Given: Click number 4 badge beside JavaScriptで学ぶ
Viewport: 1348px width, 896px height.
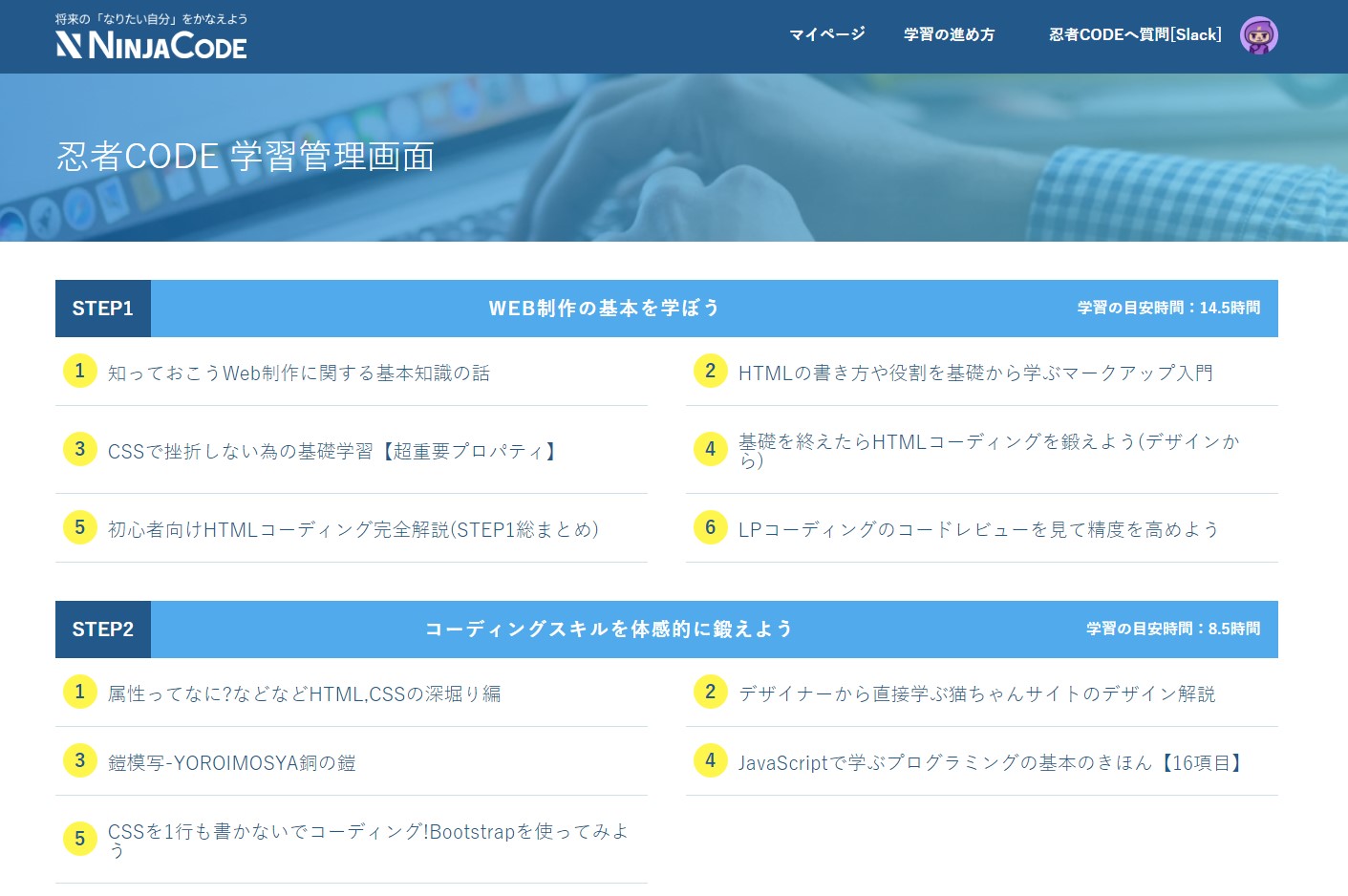Looking at the screenshot, I should coord(711,760).
